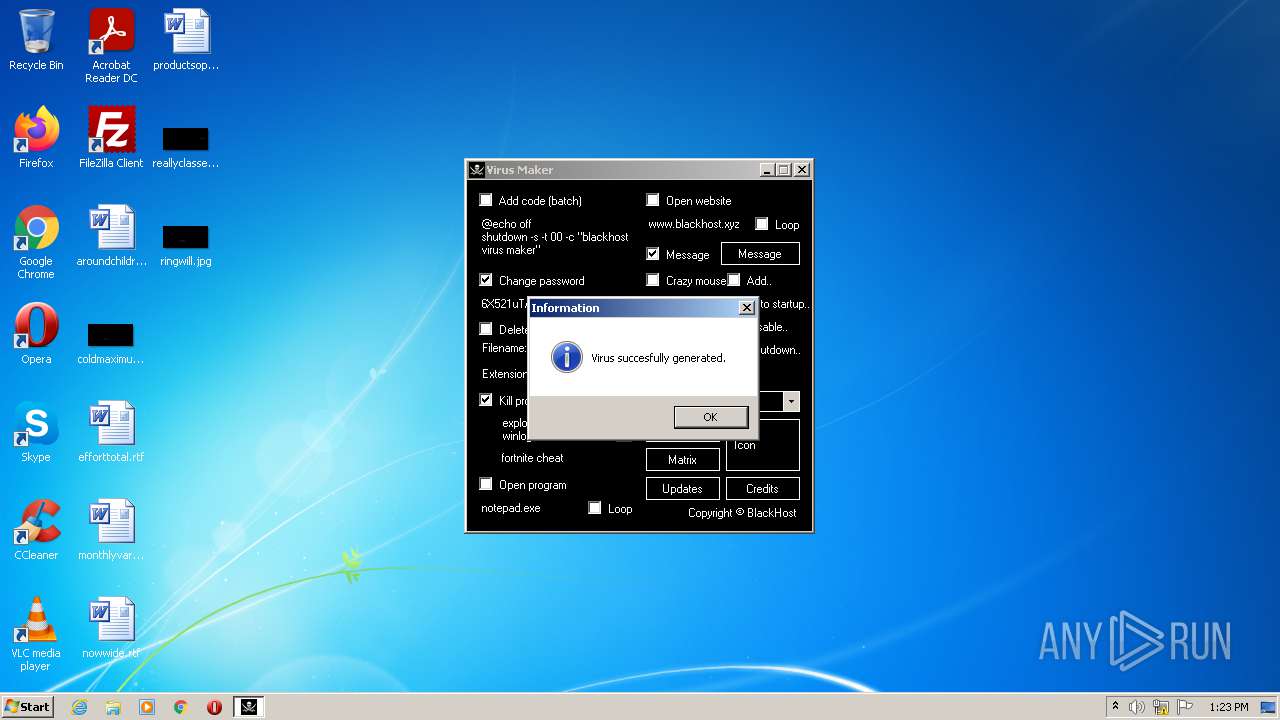1280x720 pixels.
Task: Launch Opera from the taskbar
Action: coord(214,707)
